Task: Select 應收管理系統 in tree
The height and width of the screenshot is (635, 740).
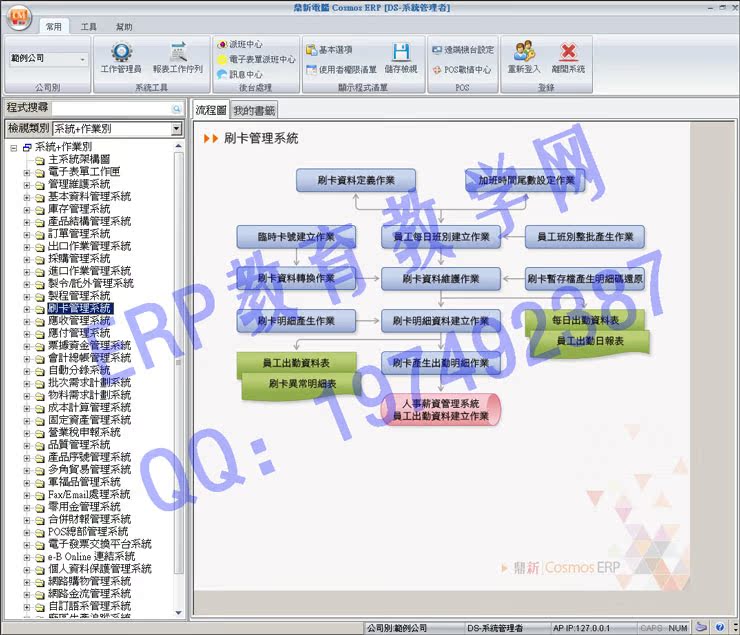Action: [x=79, y=321]
